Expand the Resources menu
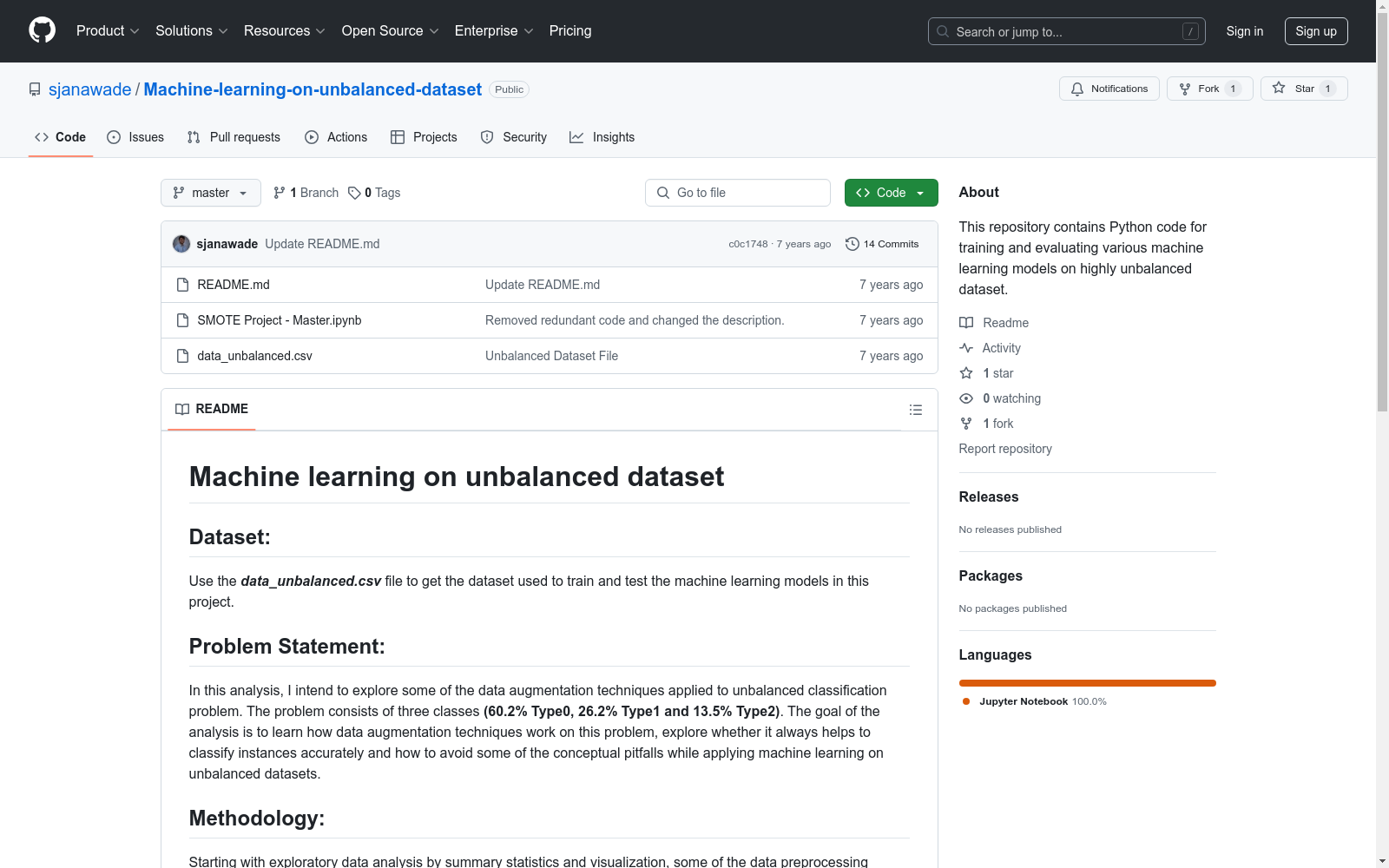The height and width of the screenshot is (868, 1389). 284,30
